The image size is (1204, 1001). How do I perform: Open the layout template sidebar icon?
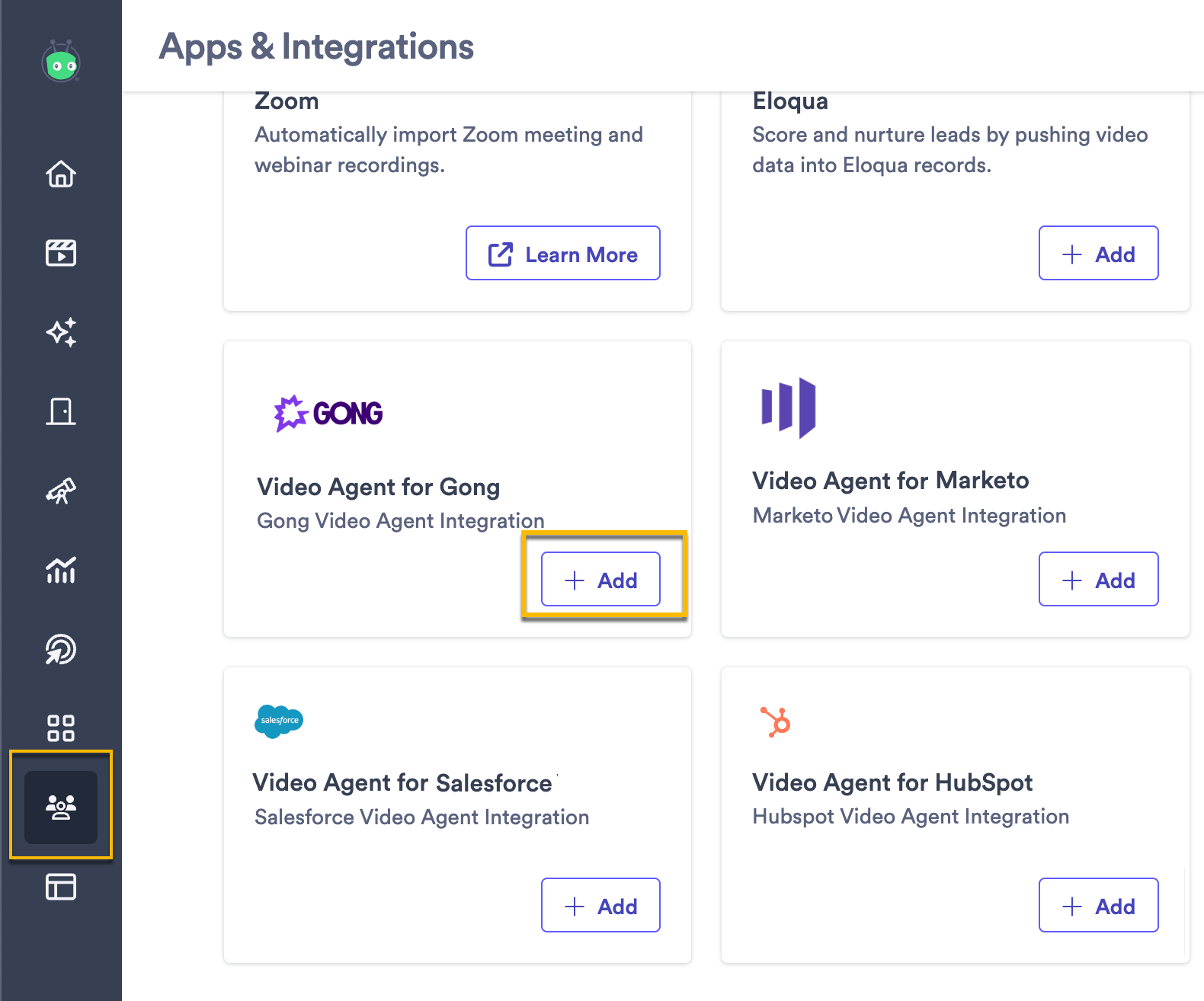pos(61,887)
